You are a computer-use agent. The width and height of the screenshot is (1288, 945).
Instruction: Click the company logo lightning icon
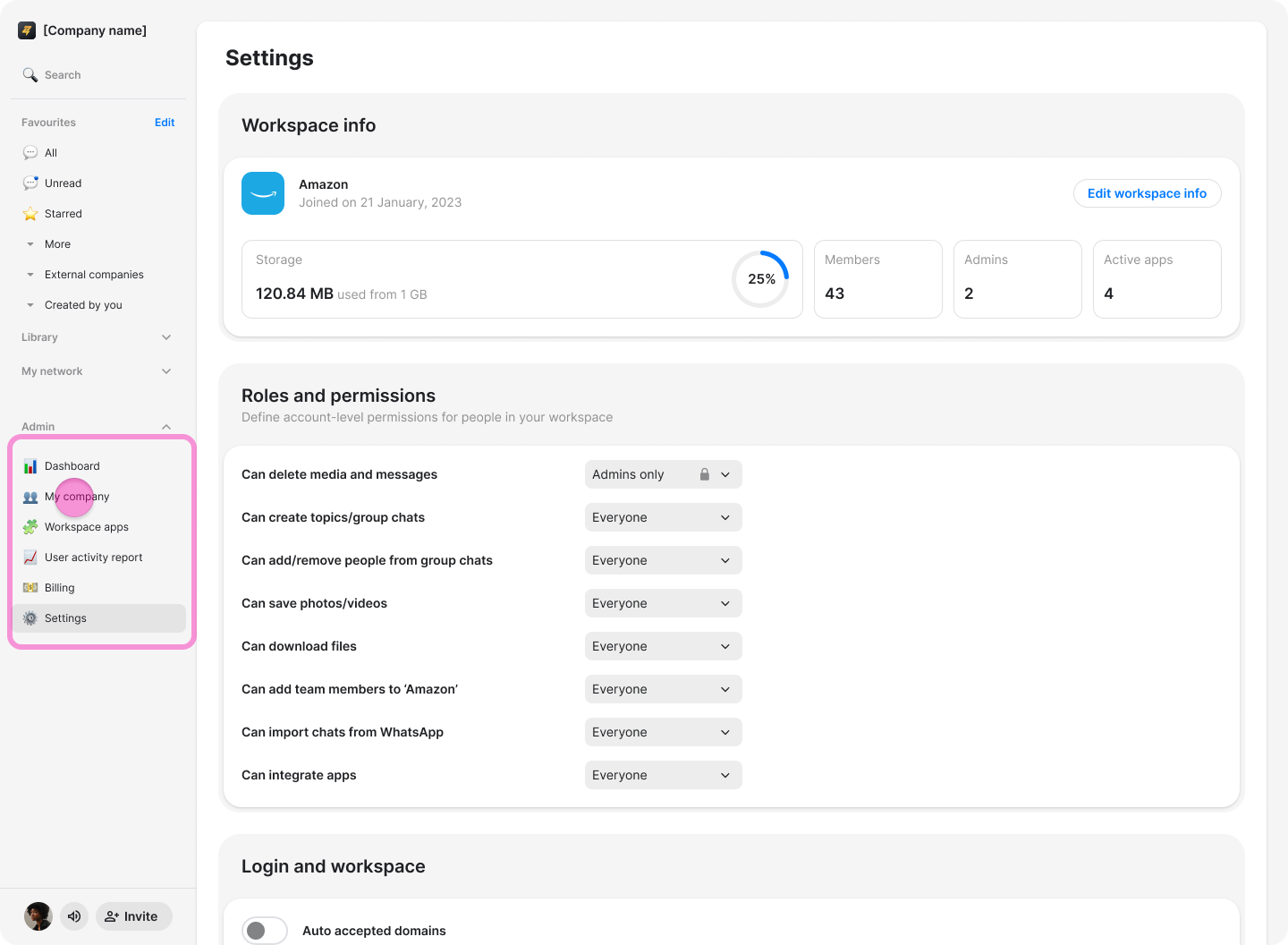[27, 30]
